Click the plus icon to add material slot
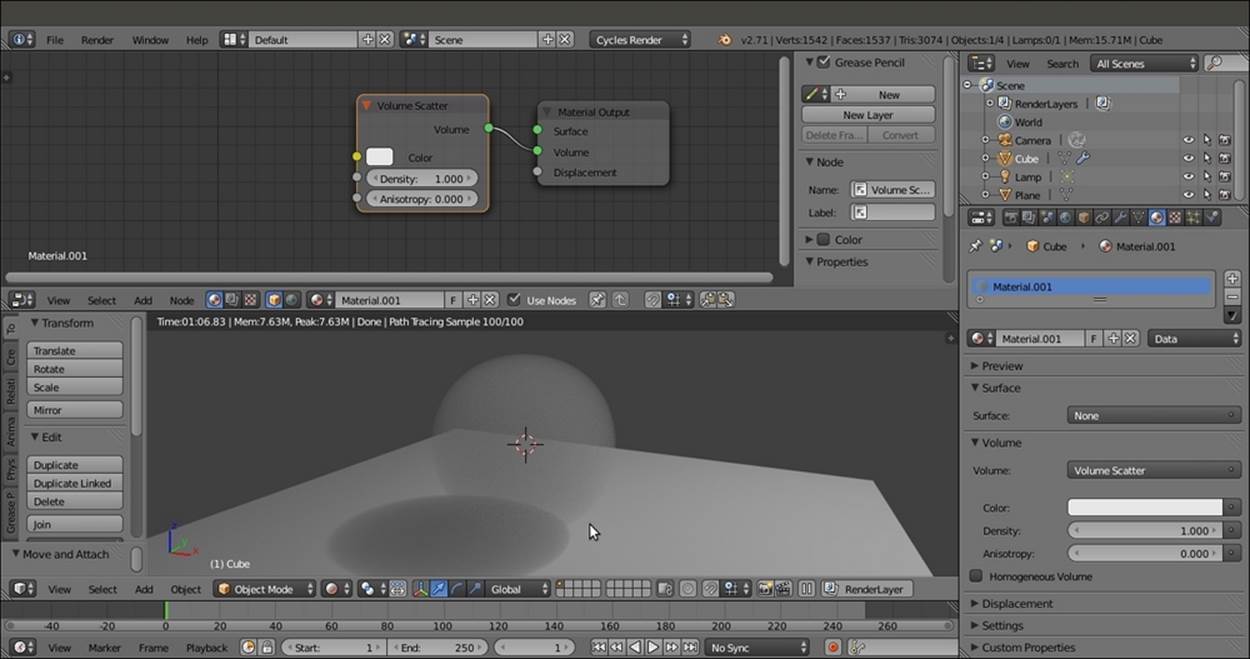The image size is (1250, 659). [1232, 279]
